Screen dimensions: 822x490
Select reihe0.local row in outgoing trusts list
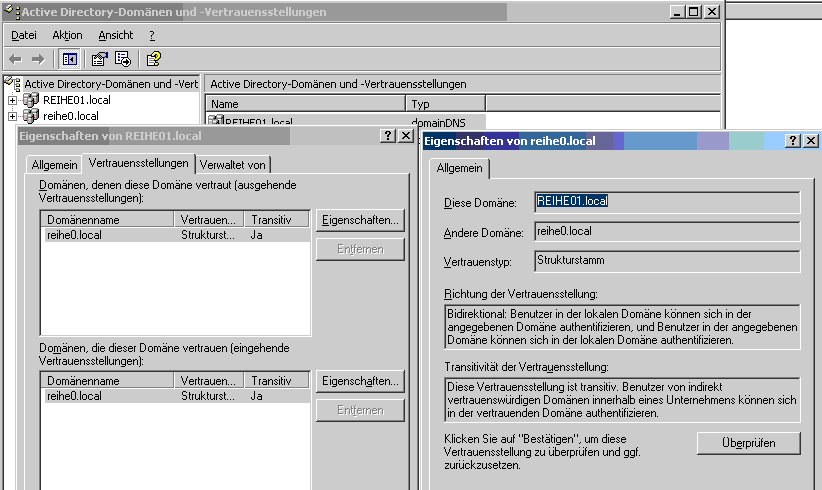(176, 235)
